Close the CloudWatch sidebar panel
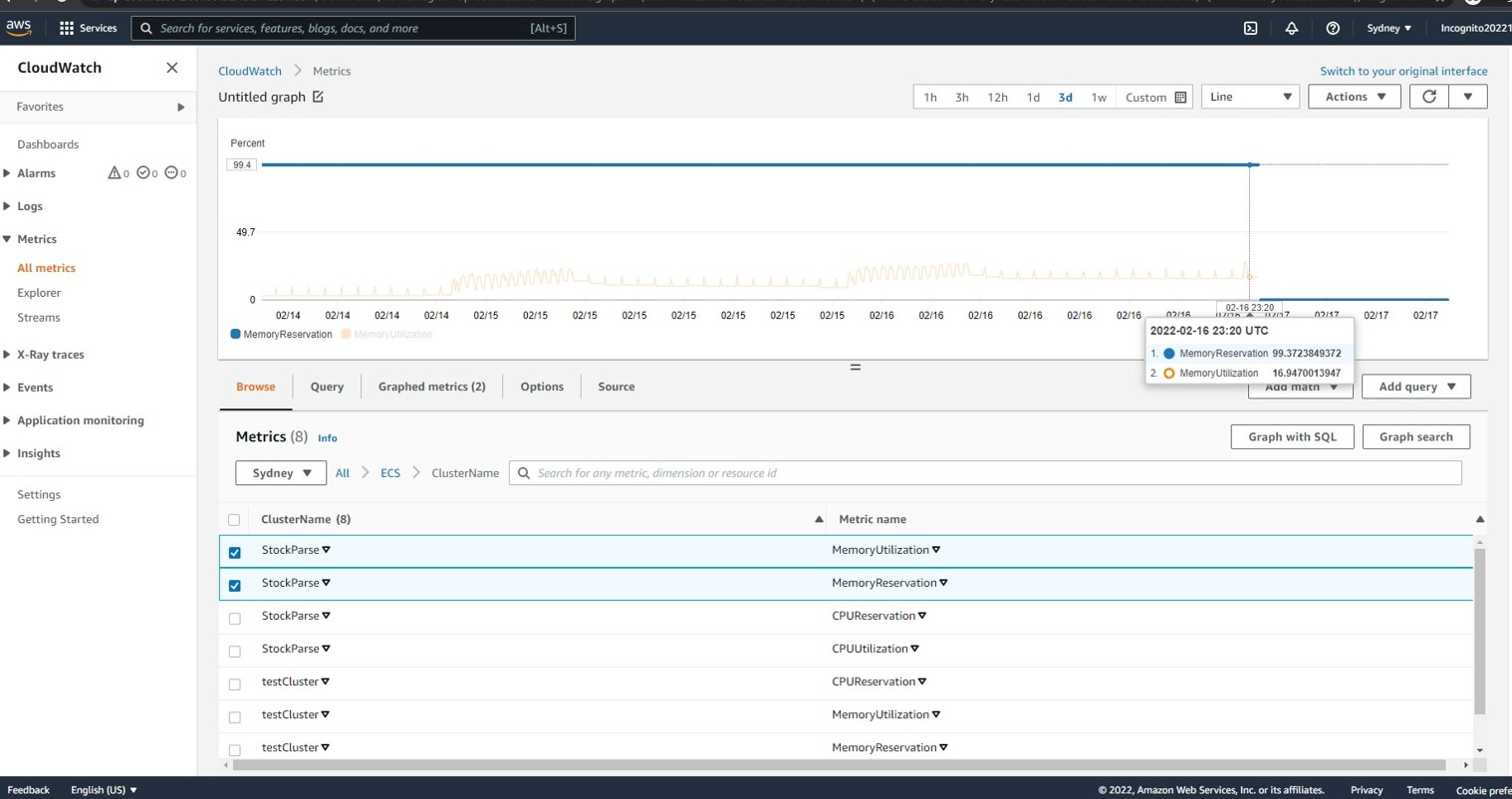The height and width of the screenshot is (799, 1512). [x=172, y=68]
